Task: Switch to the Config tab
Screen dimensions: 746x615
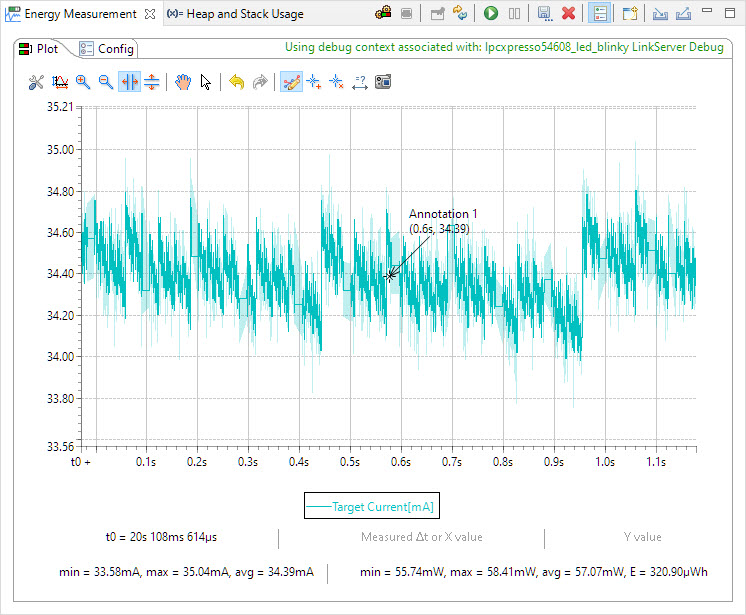Action: [106, 49]
